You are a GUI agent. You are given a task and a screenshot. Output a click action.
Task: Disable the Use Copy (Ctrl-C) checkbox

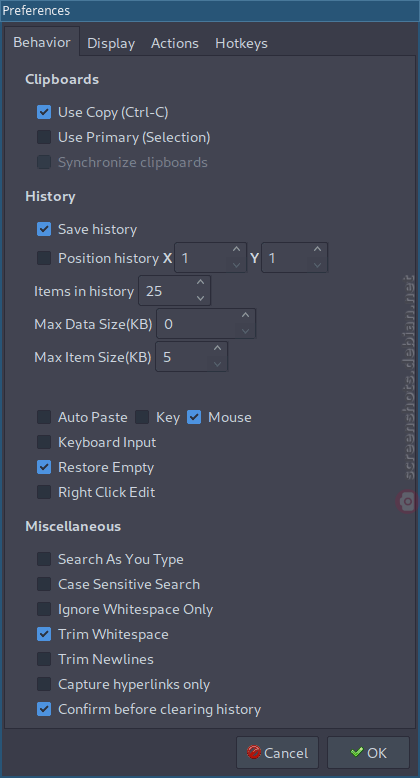pyautogui.click(x=44, y=112)
